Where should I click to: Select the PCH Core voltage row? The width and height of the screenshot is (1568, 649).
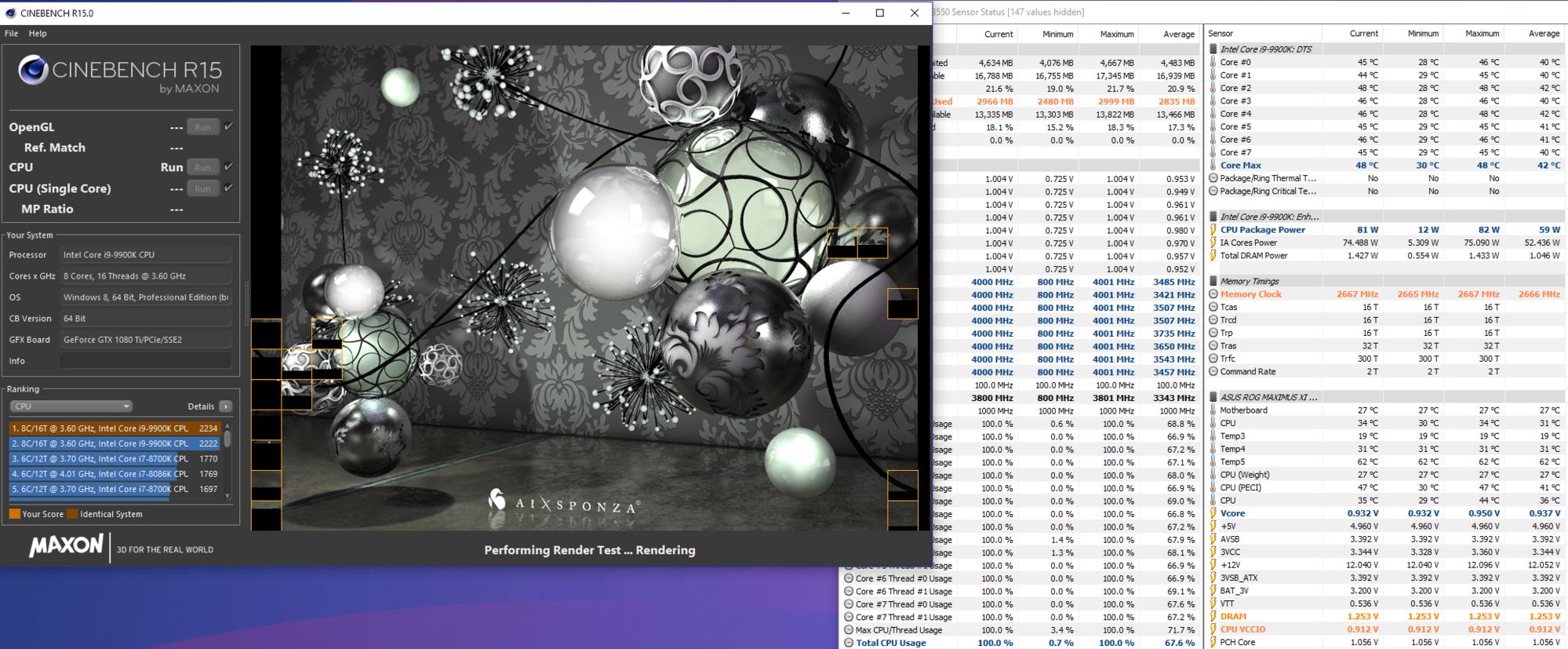point(1385,642)
